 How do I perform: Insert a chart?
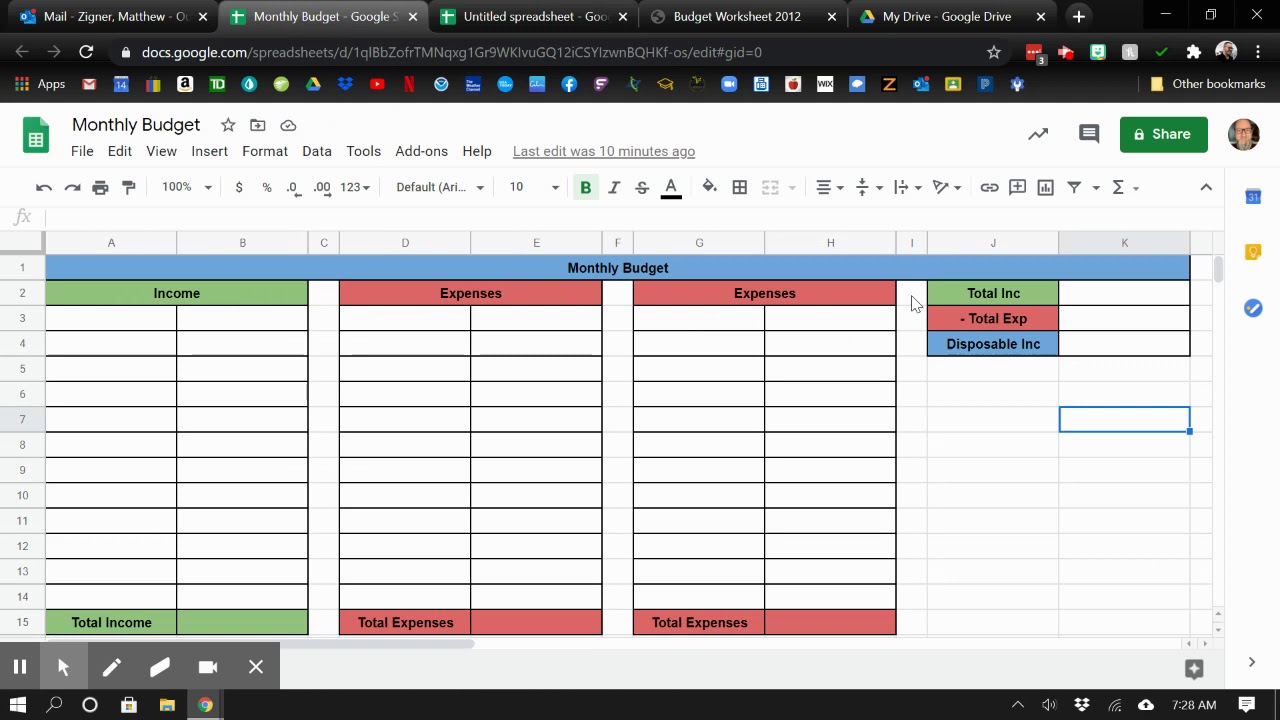pos(1045,187)
